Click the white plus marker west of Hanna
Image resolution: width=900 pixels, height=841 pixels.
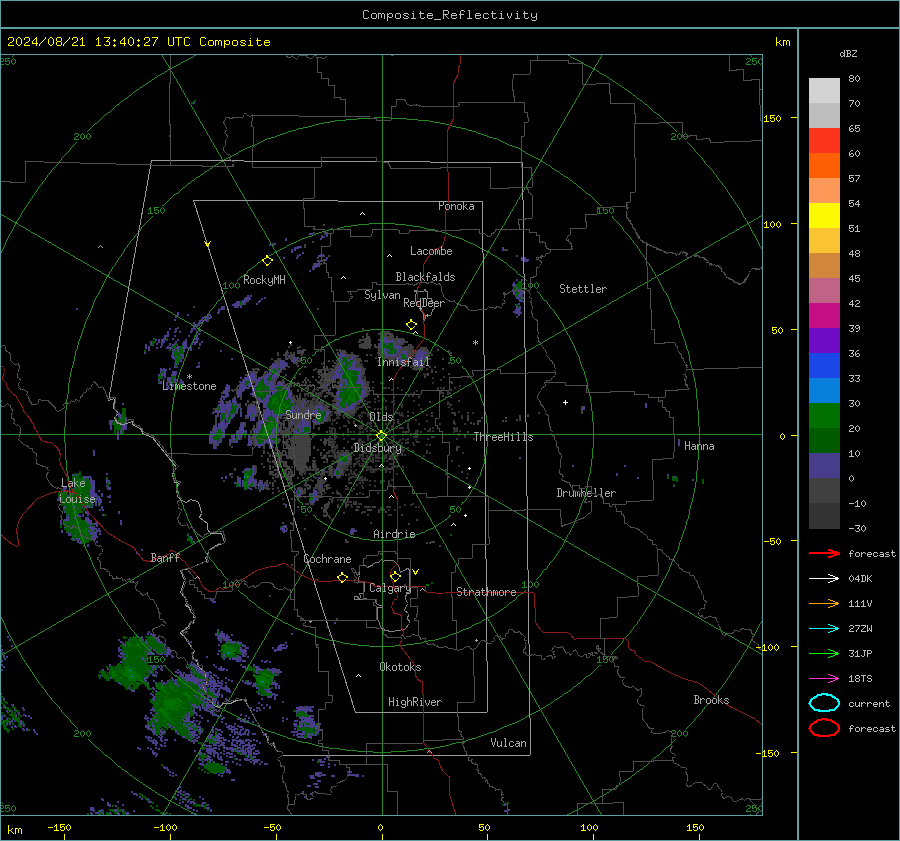pos(565,402)
